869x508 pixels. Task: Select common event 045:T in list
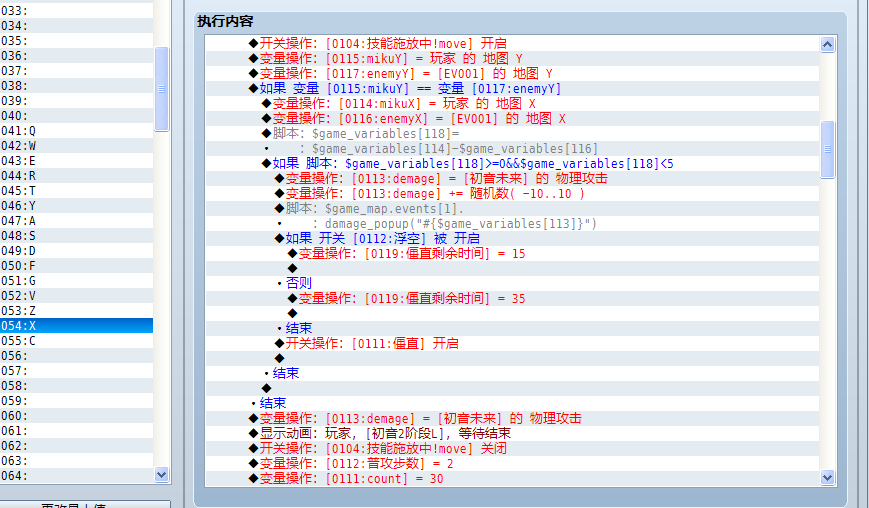click(x=76, y=191)
